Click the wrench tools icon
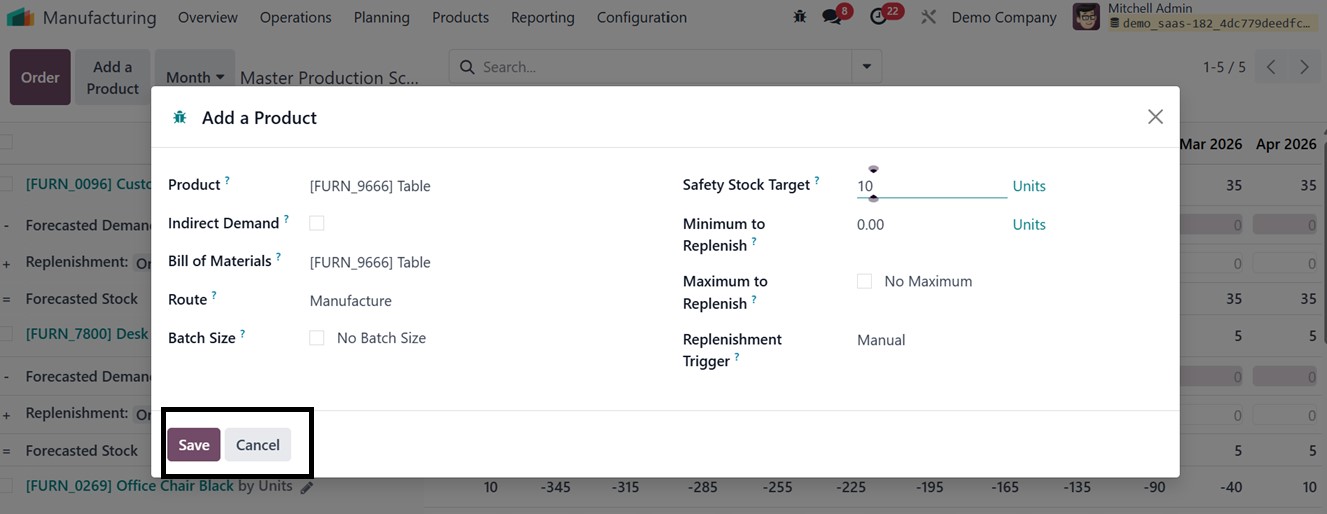Screen dimensions: 1327x514 click(x=928, y=17)
